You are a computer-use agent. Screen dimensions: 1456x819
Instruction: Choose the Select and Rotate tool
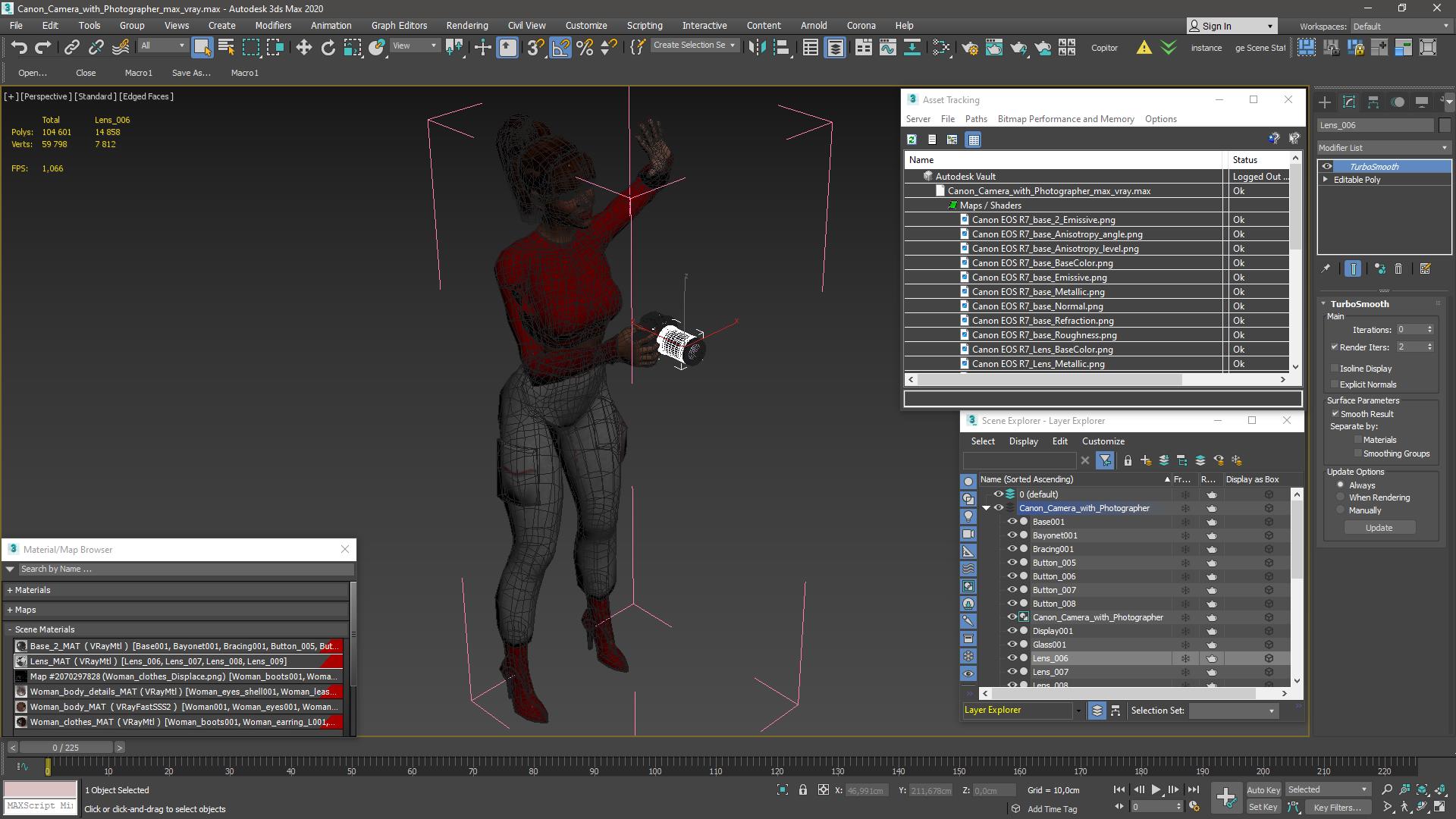(x=328, y=48)
